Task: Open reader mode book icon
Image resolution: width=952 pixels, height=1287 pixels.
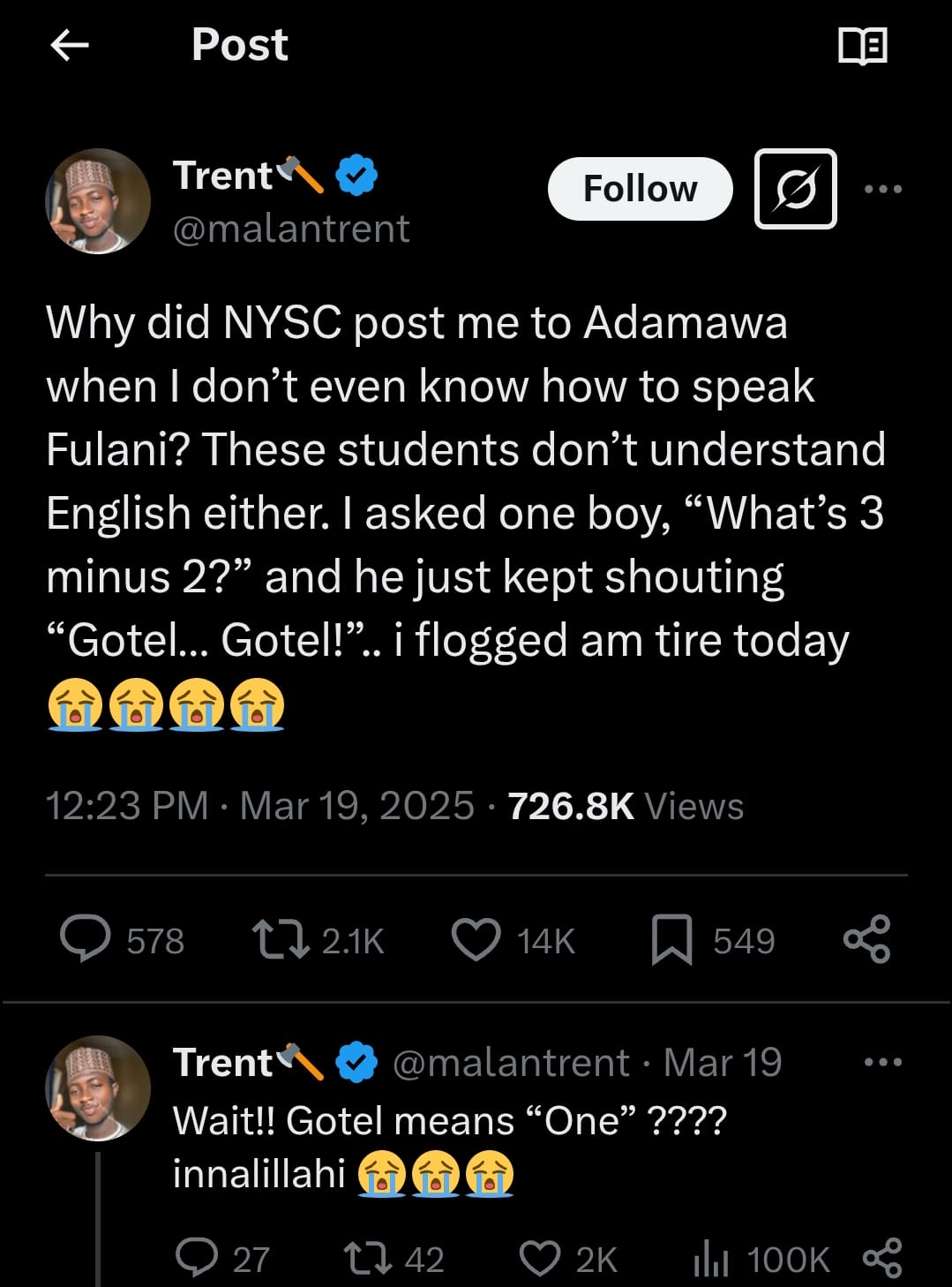Action: (x=862, y=46)
